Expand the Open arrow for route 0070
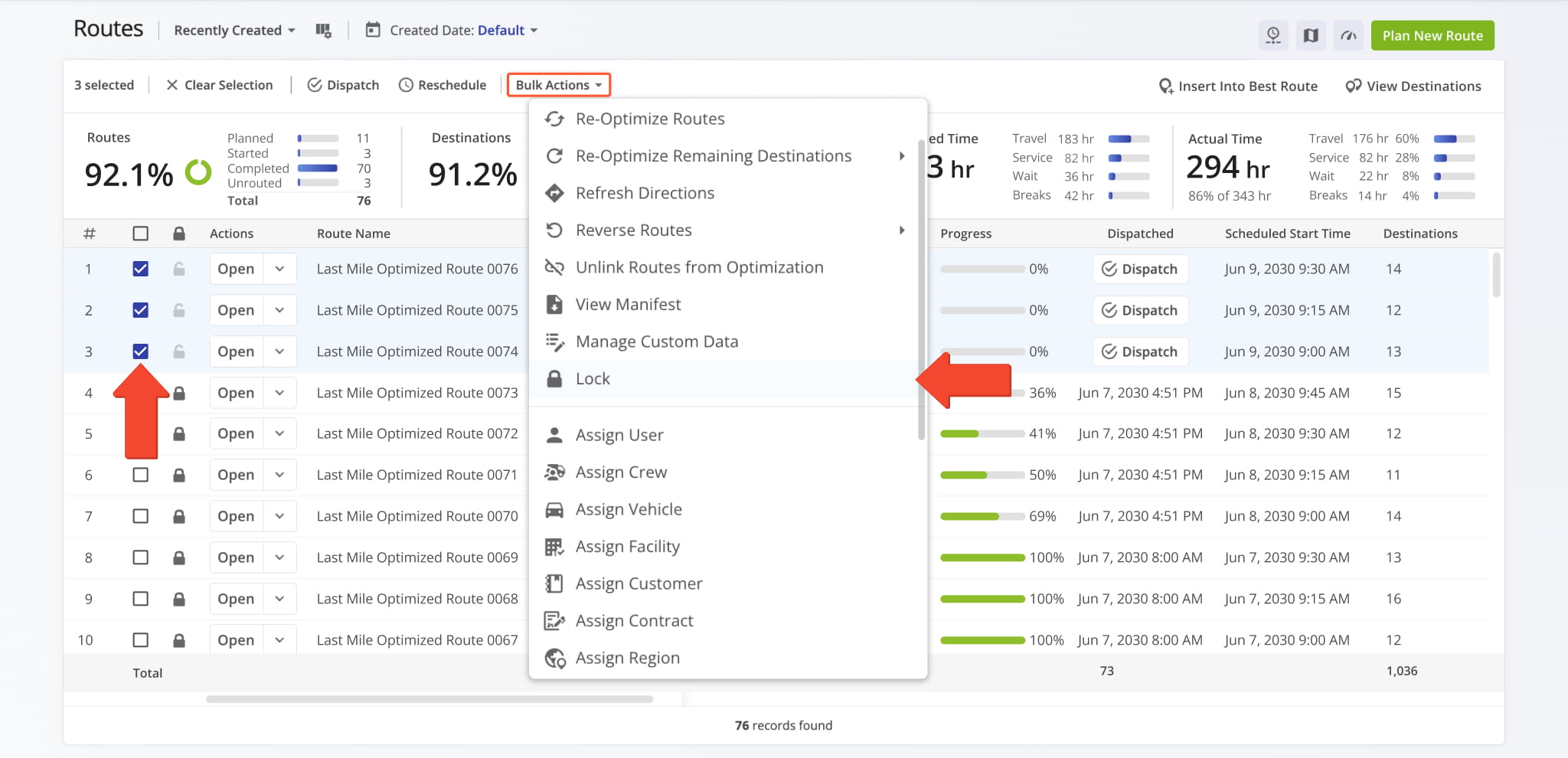Screen dimensions: 1568x758 280,516
